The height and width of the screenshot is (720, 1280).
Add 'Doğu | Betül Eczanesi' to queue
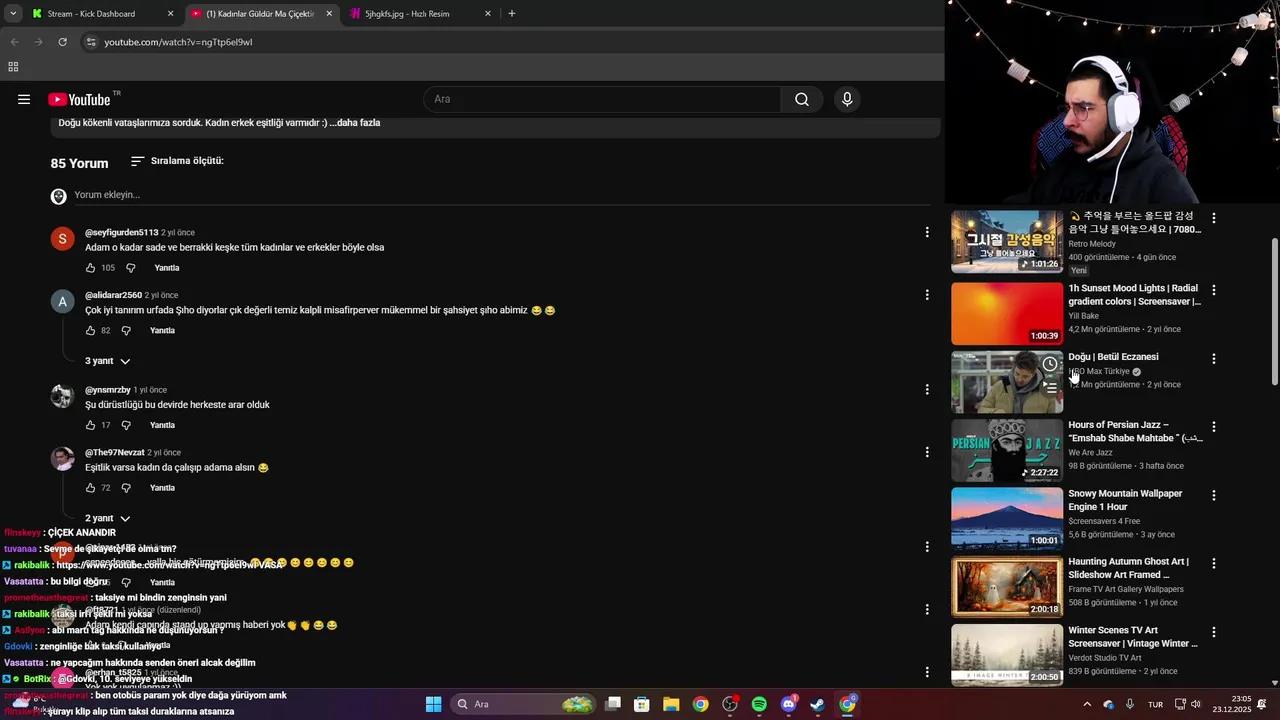[x=1049, y=387]
